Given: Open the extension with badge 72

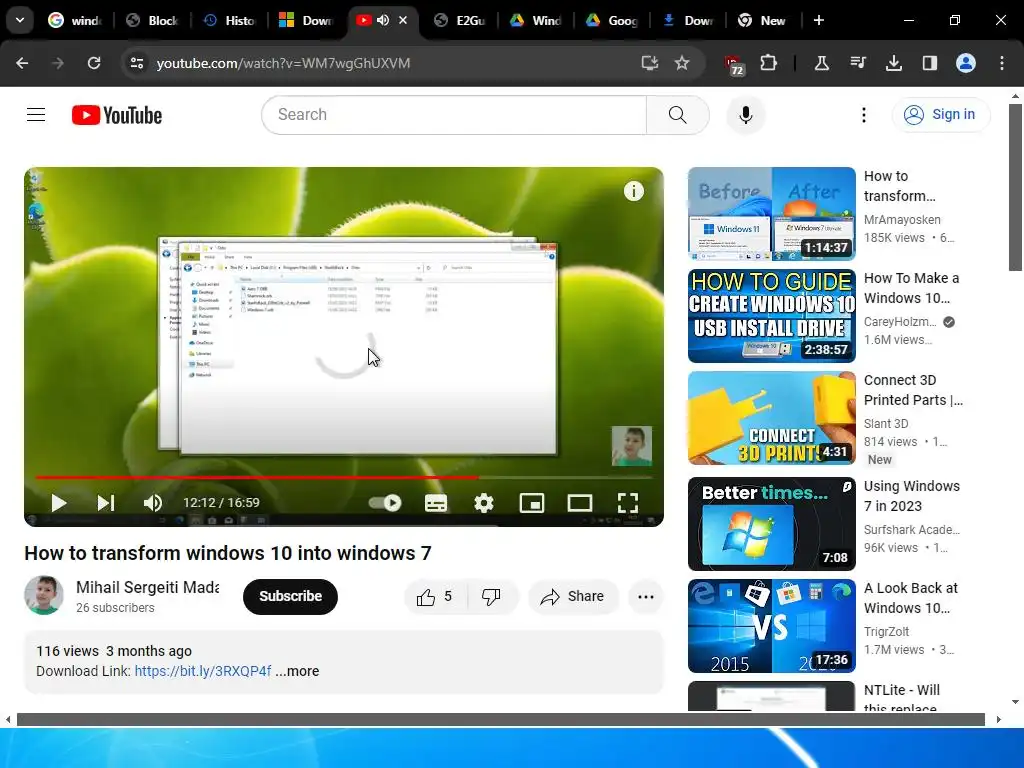Looking at the screenshot, I should pyautogui.click(x=735, y=65).
